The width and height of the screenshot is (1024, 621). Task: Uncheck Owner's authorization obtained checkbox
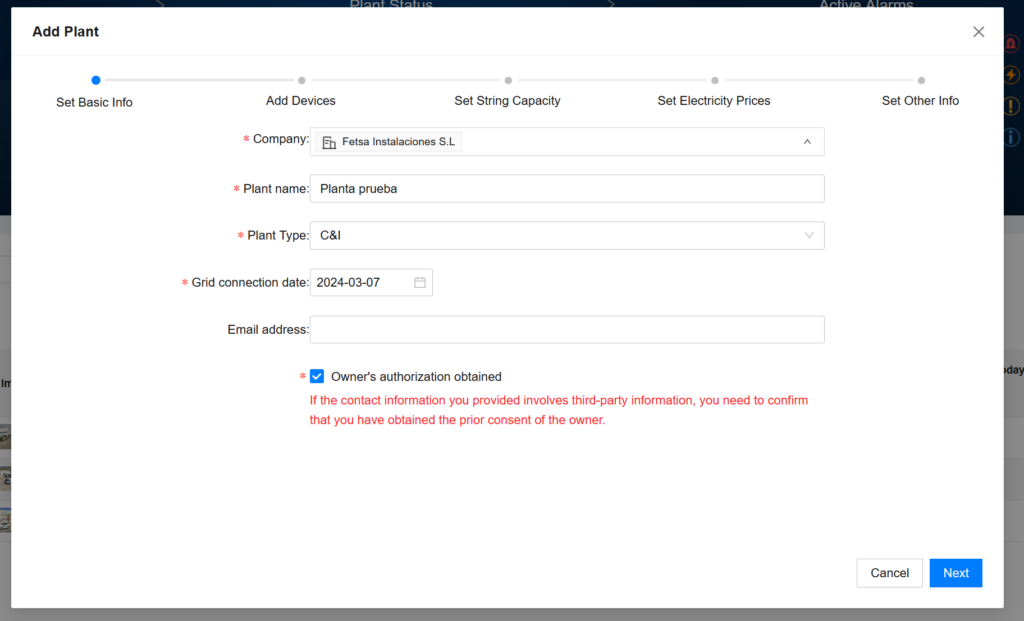[x=317, y=376]
